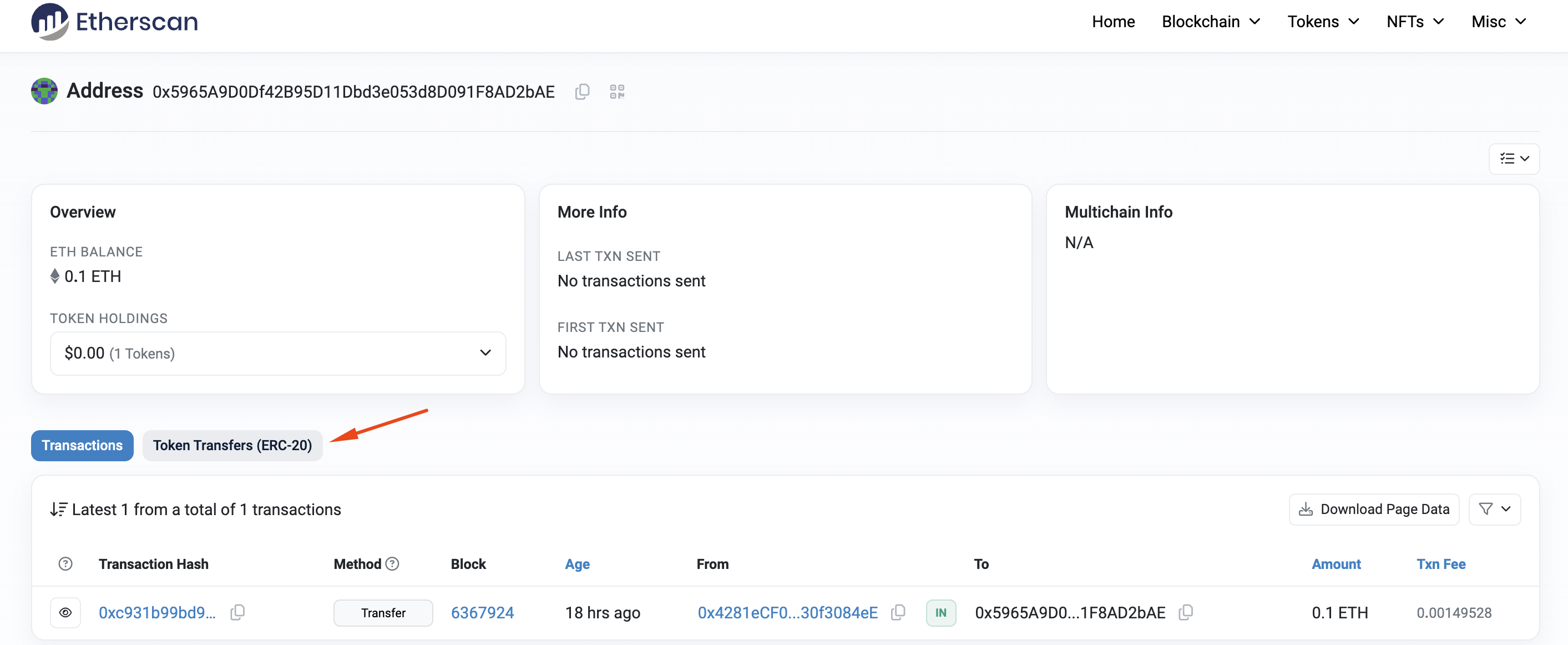Click the Transfer method badge
The image size is (1568, 645).
383,612
